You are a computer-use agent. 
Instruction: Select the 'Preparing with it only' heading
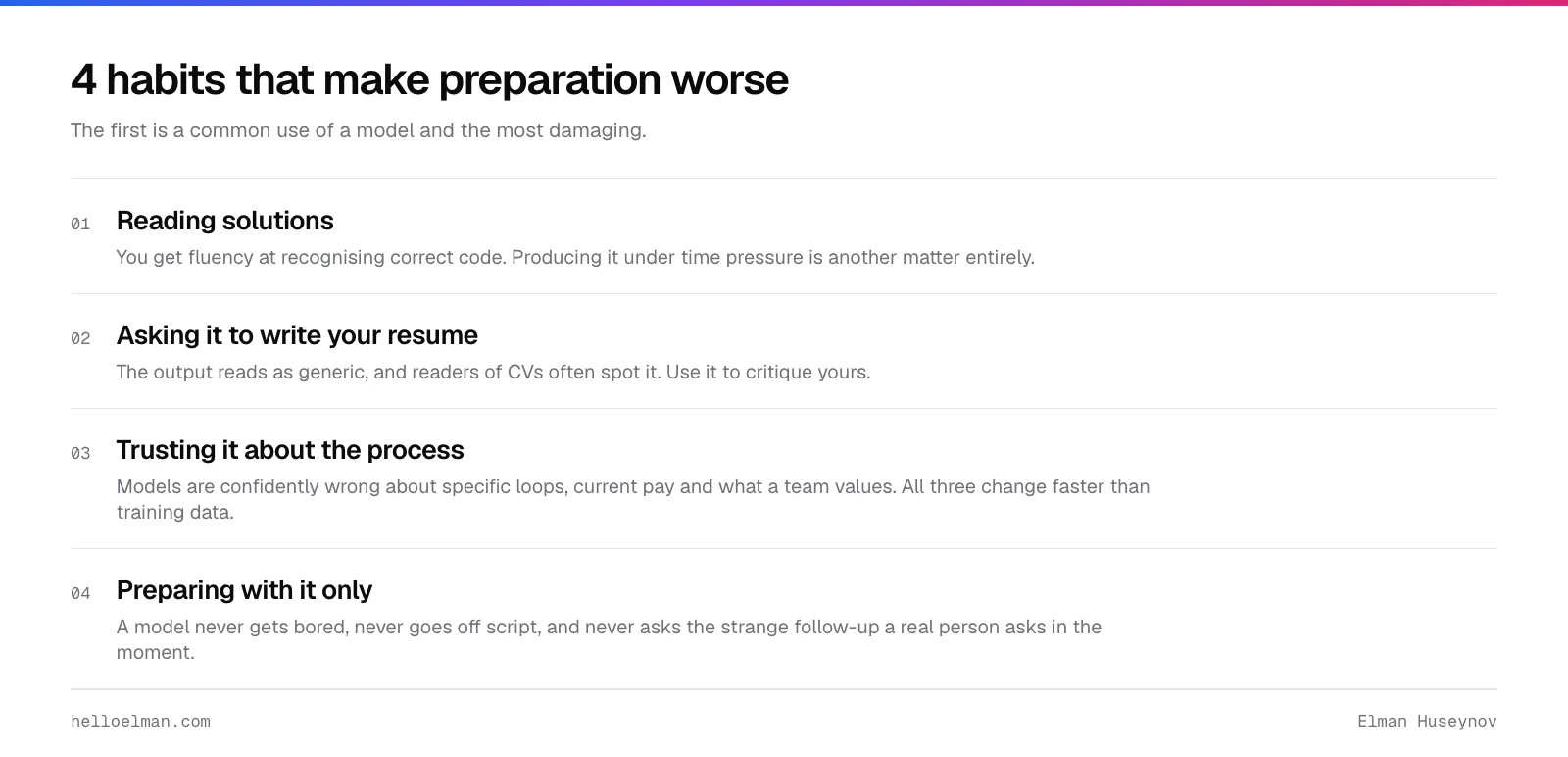(244, 590)
